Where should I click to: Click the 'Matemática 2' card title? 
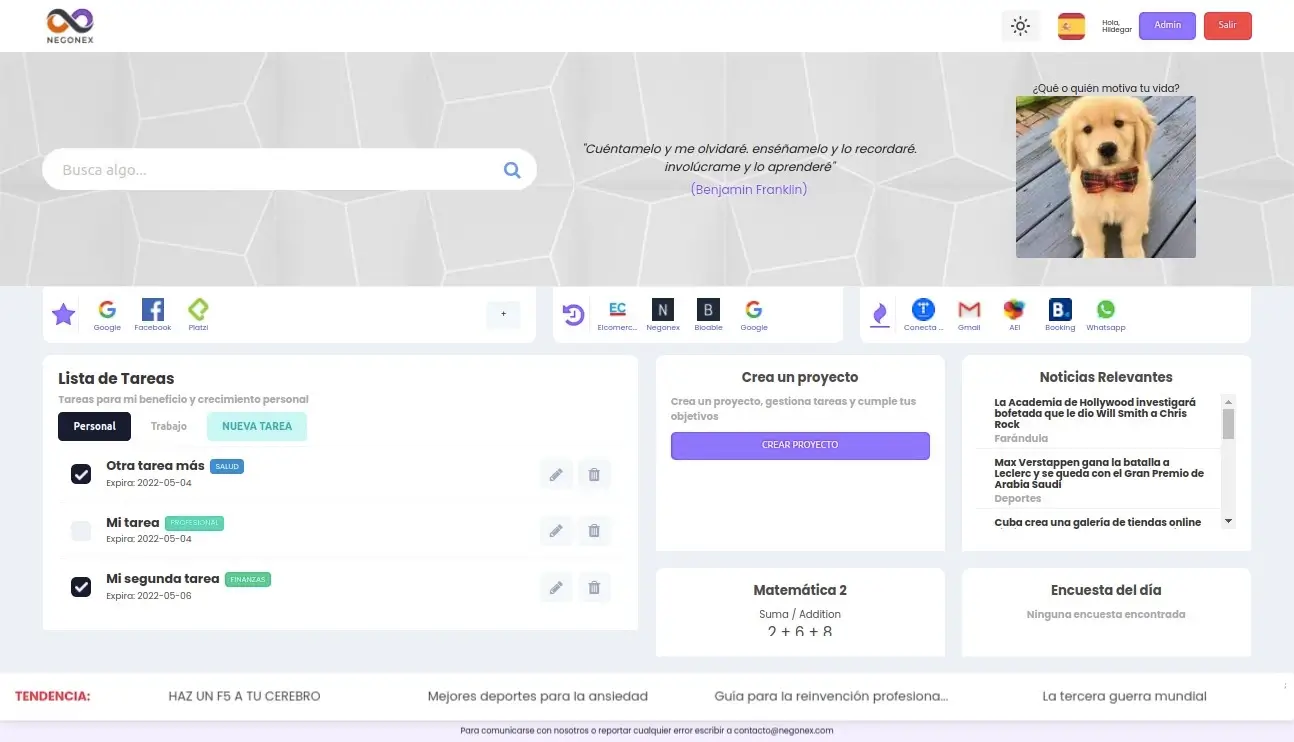click(800, 590)
